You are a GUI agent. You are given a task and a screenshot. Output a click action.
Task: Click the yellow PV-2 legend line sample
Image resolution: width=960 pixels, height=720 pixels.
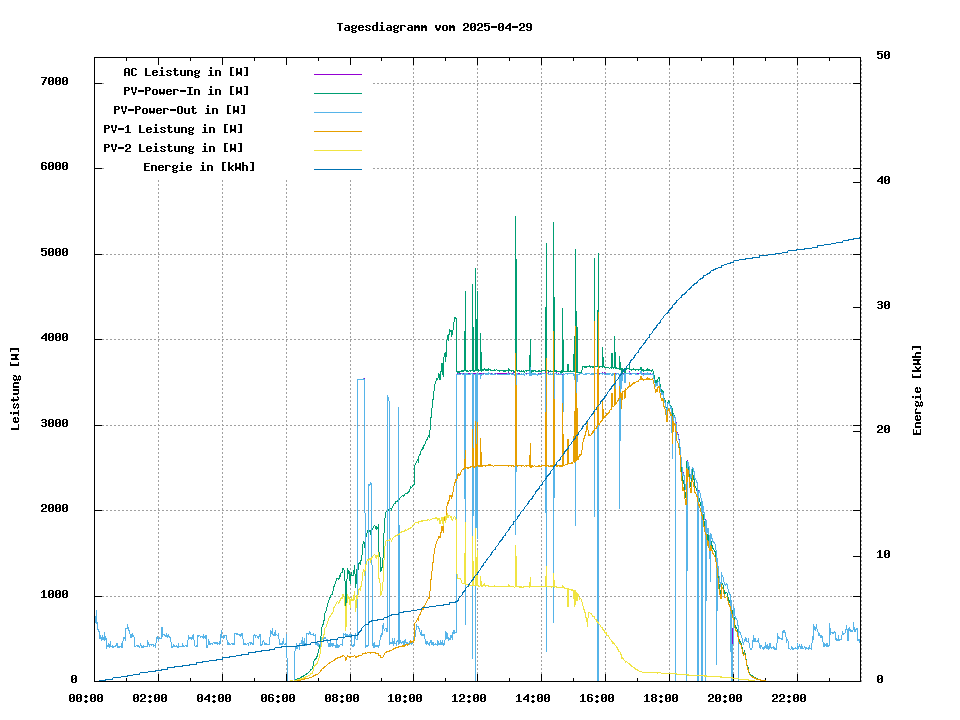337,149
